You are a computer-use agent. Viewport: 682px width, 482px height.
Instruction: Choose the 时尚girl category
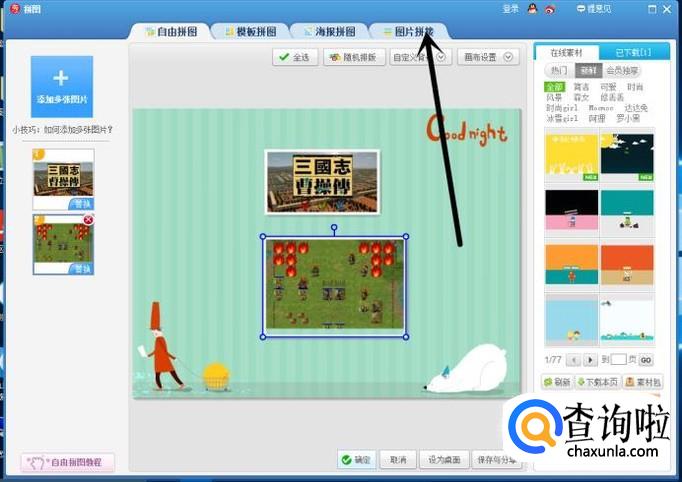point(562,108)
